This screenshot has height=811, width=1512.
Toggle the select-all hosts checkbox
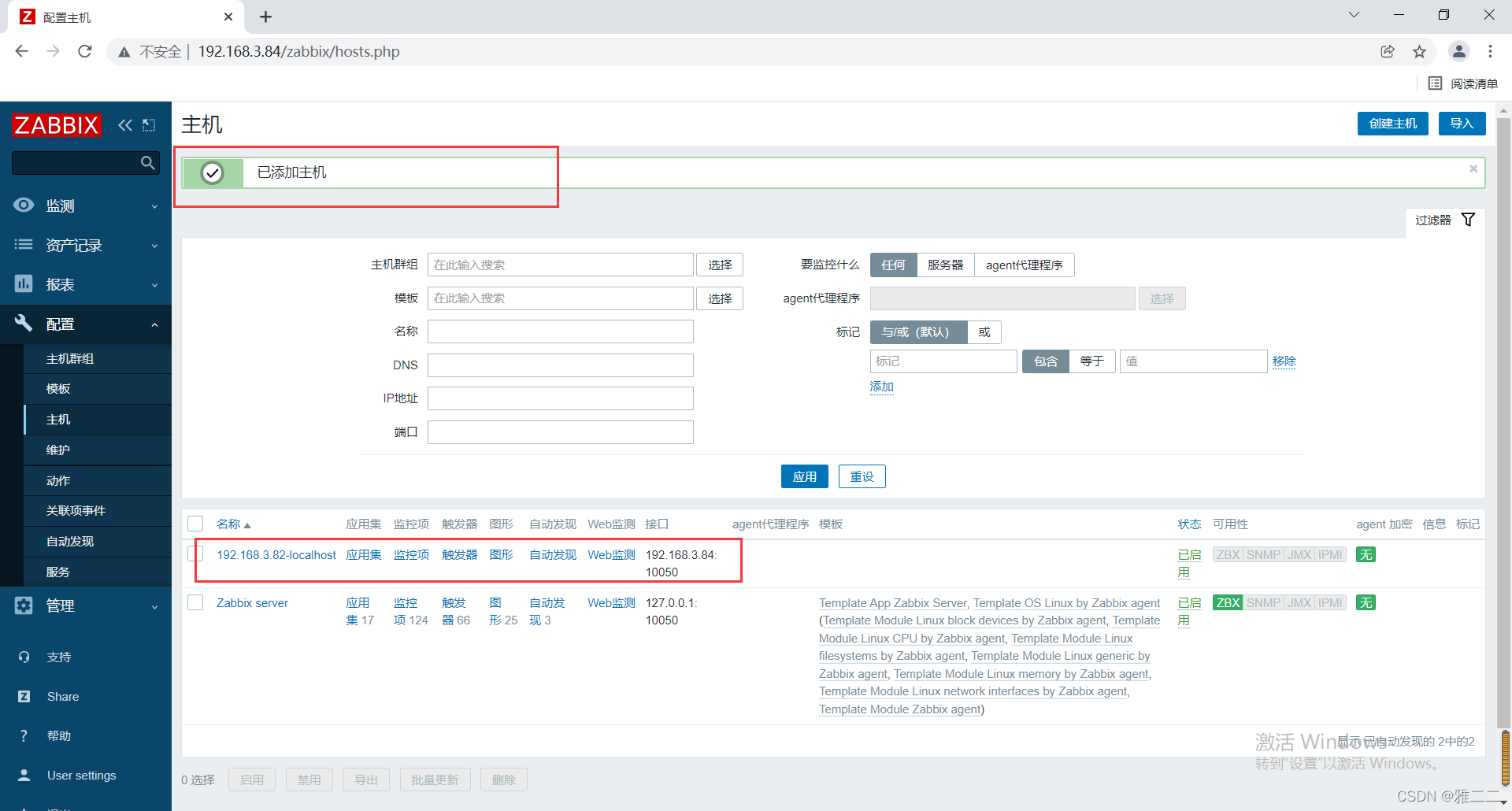click(x=195, y=524)
